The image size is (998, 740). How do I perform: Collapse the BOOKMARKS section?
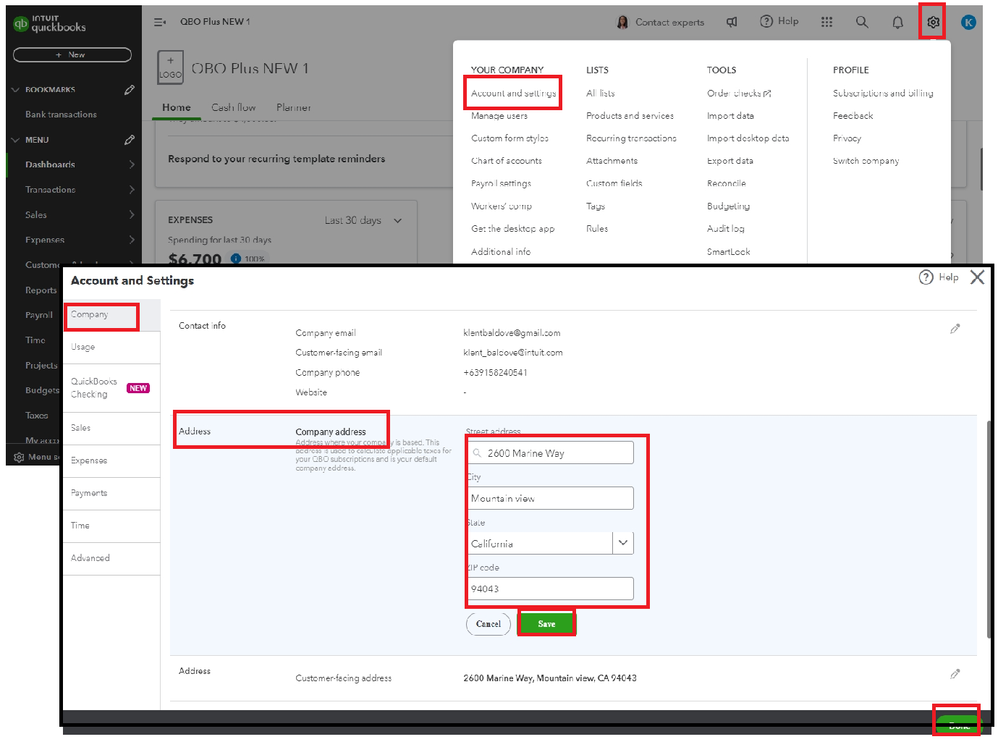(16, 90)
